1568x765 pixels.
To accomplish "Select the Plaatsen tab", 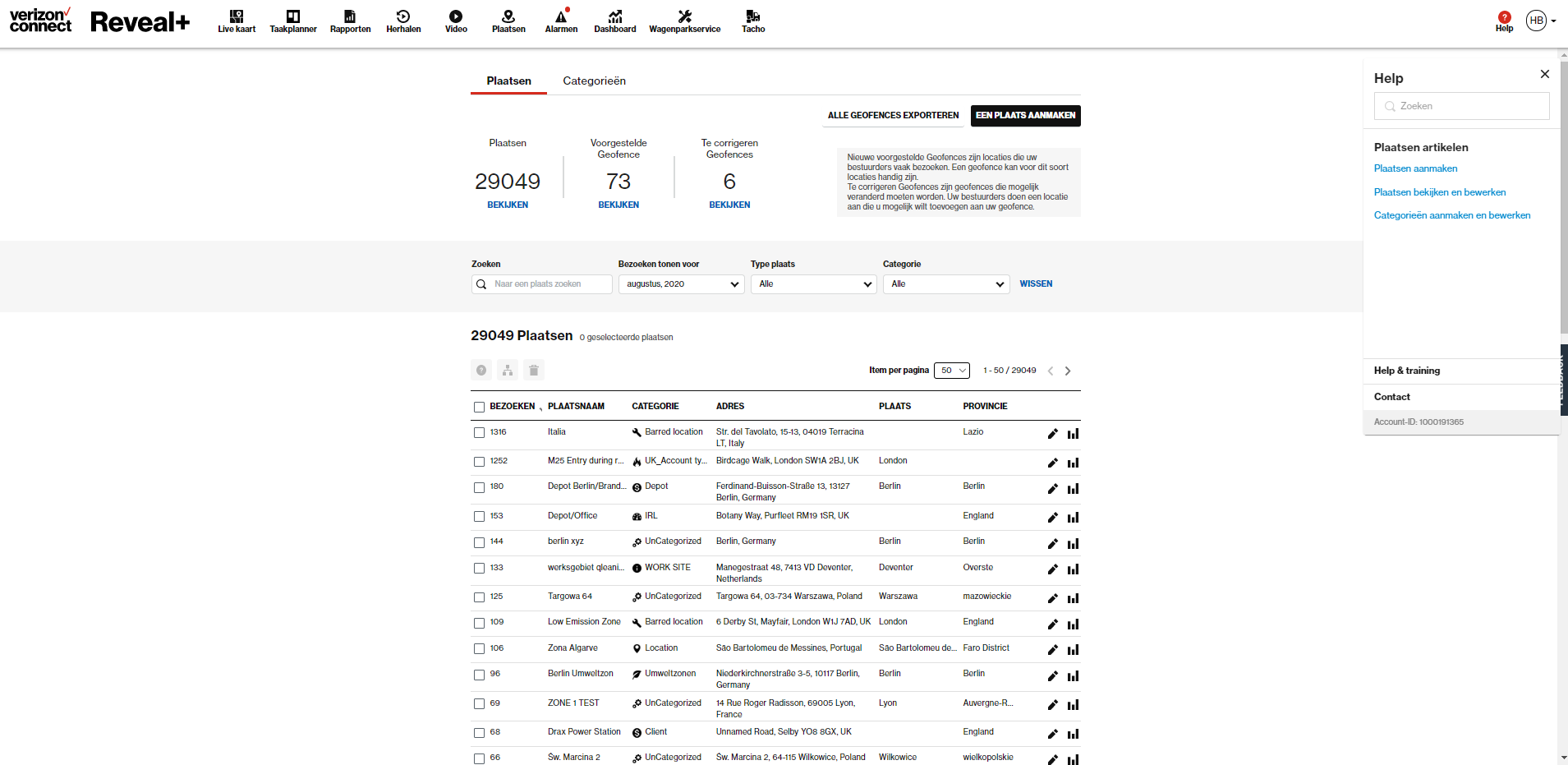I will 508,81.
